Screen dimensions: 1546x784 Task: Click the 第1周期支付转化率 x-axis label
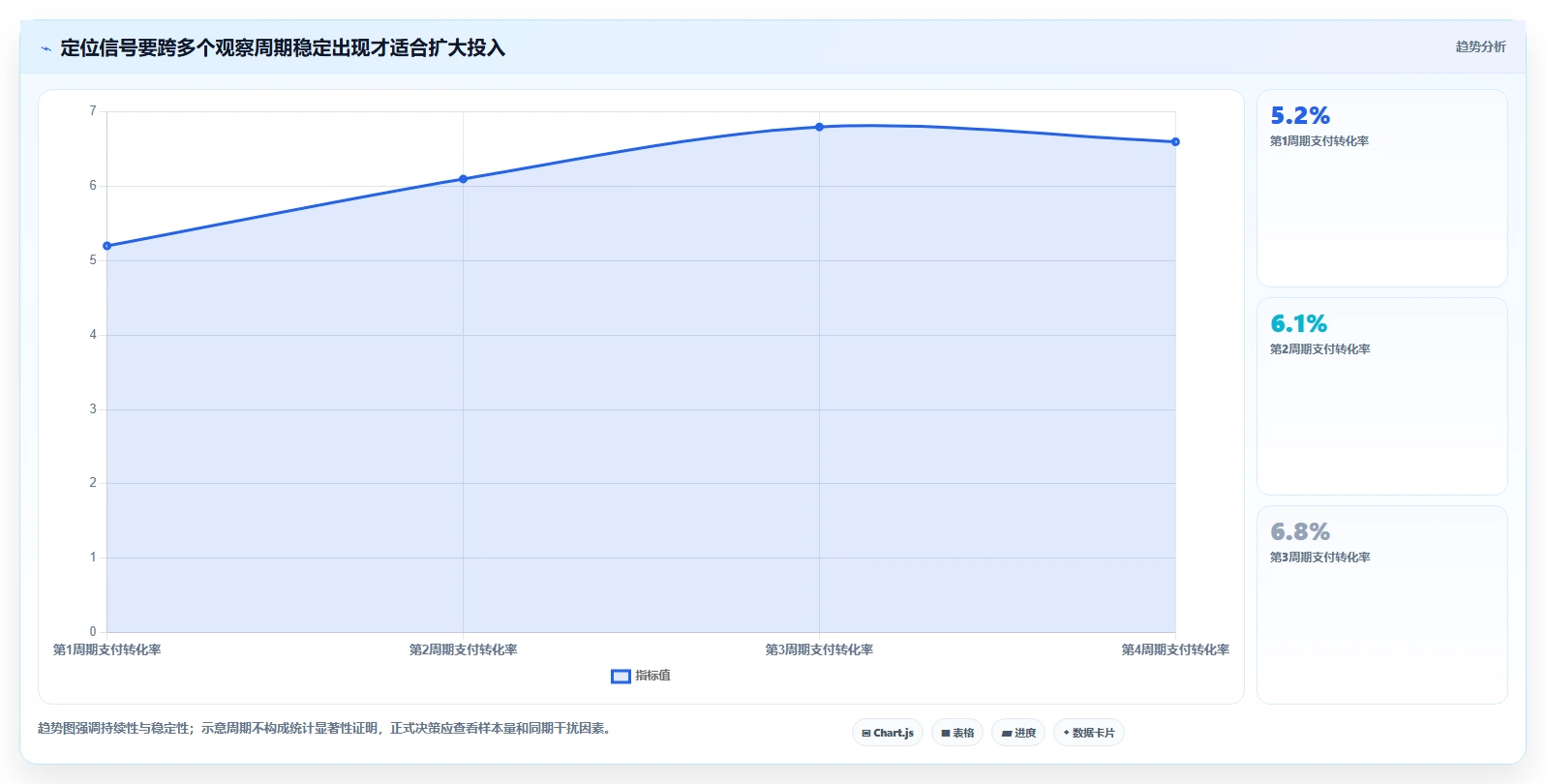pyautogui.click(x=106, y=650)
